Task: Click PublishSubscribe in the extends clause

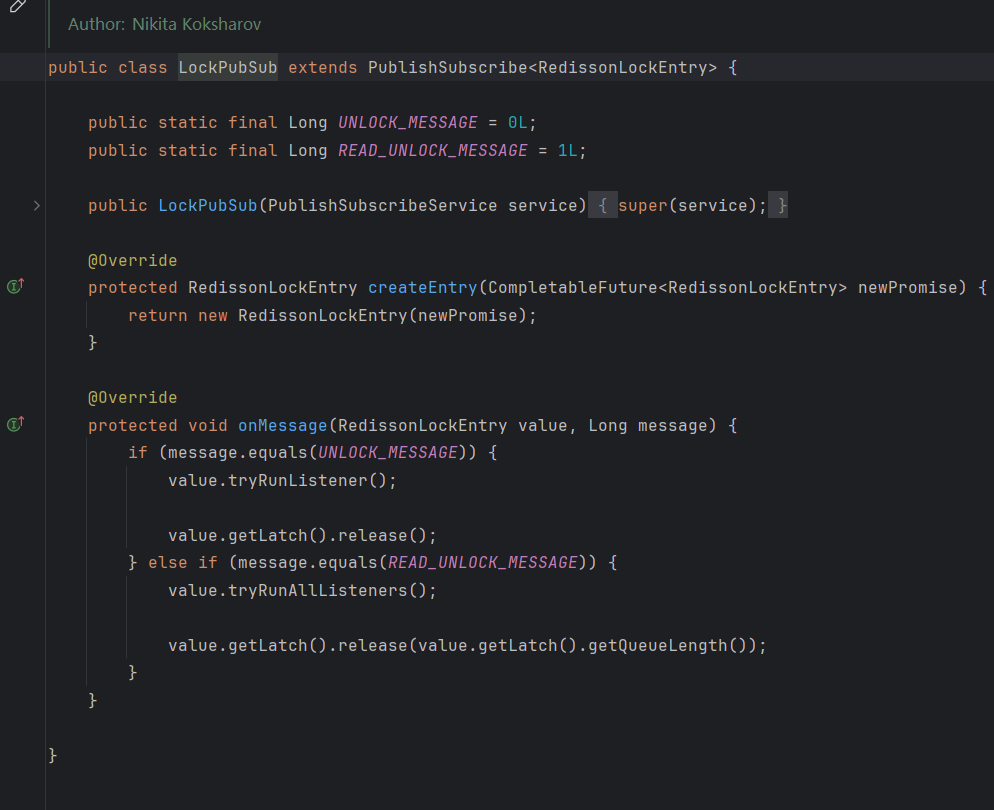Action: point(448,67)
